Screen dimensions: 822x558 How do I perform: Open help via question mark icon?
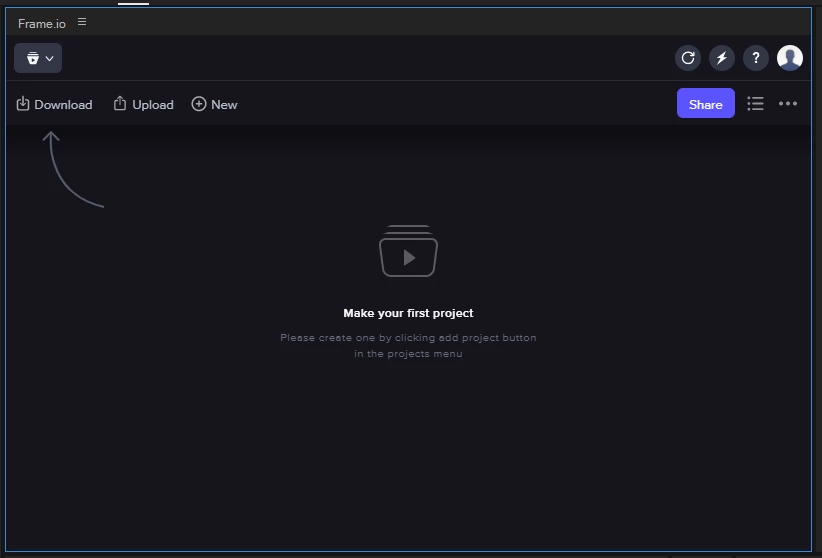756,58
